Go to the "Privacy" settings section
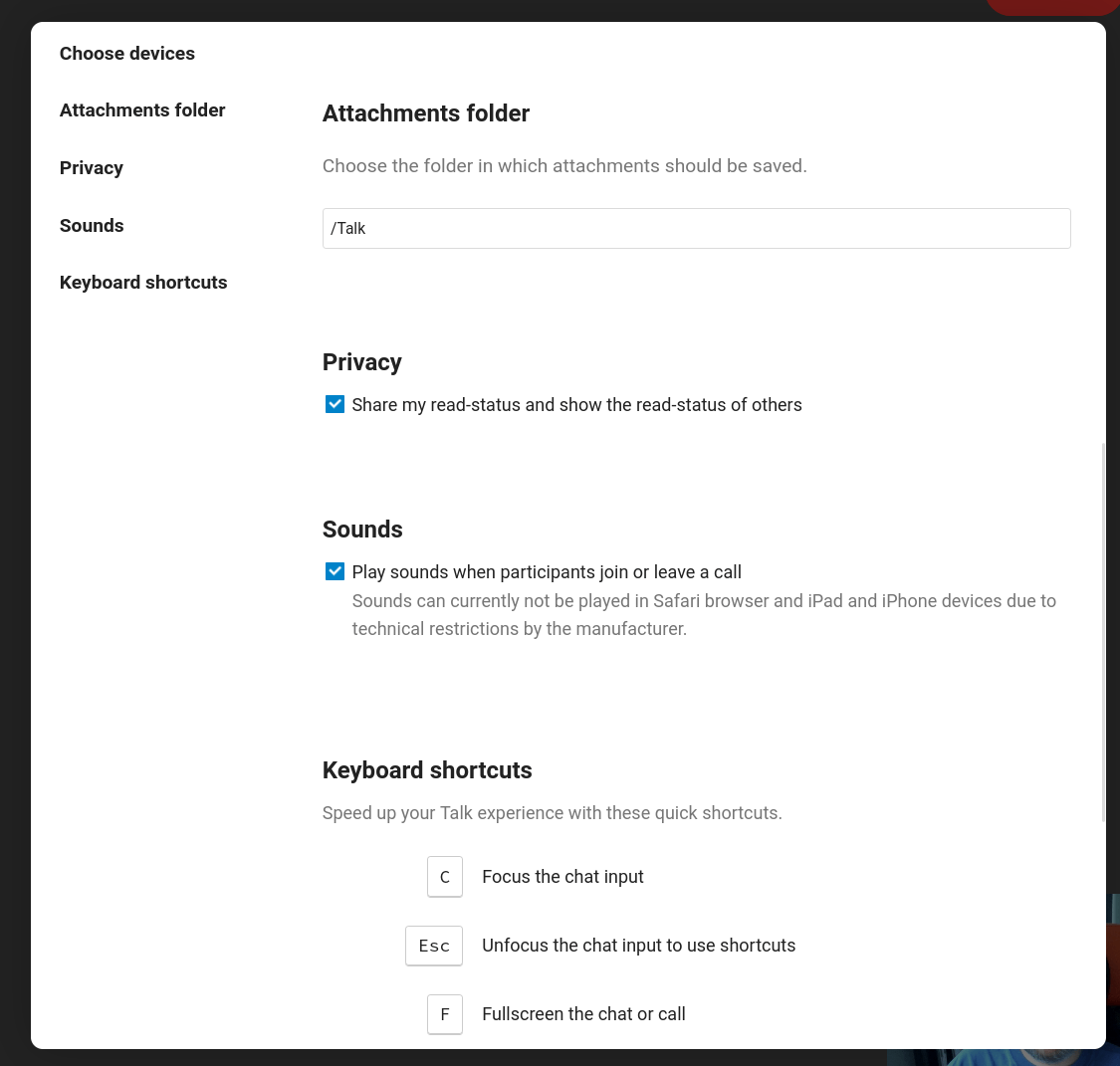1120x1066 pixels. 91,167
